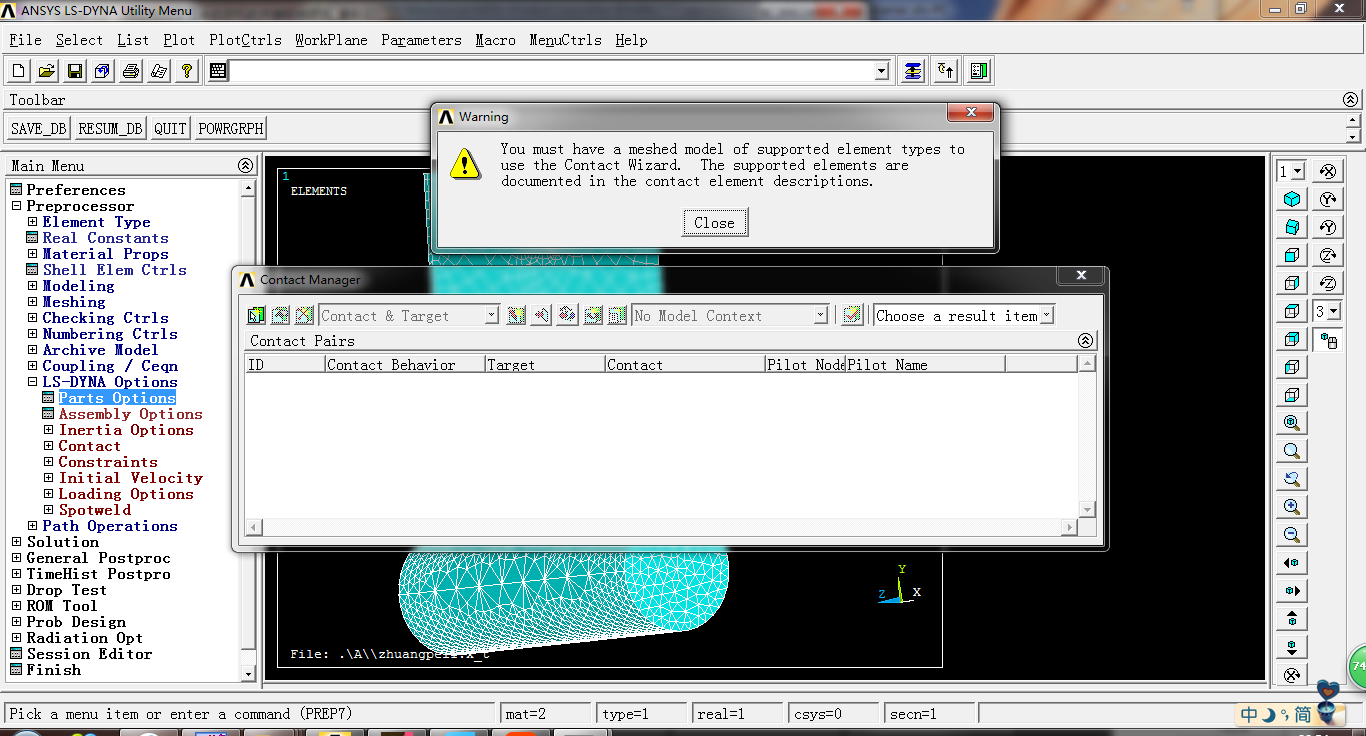Open the File menu
Screen dimensions: 1366x736
(x=25, y=40)
